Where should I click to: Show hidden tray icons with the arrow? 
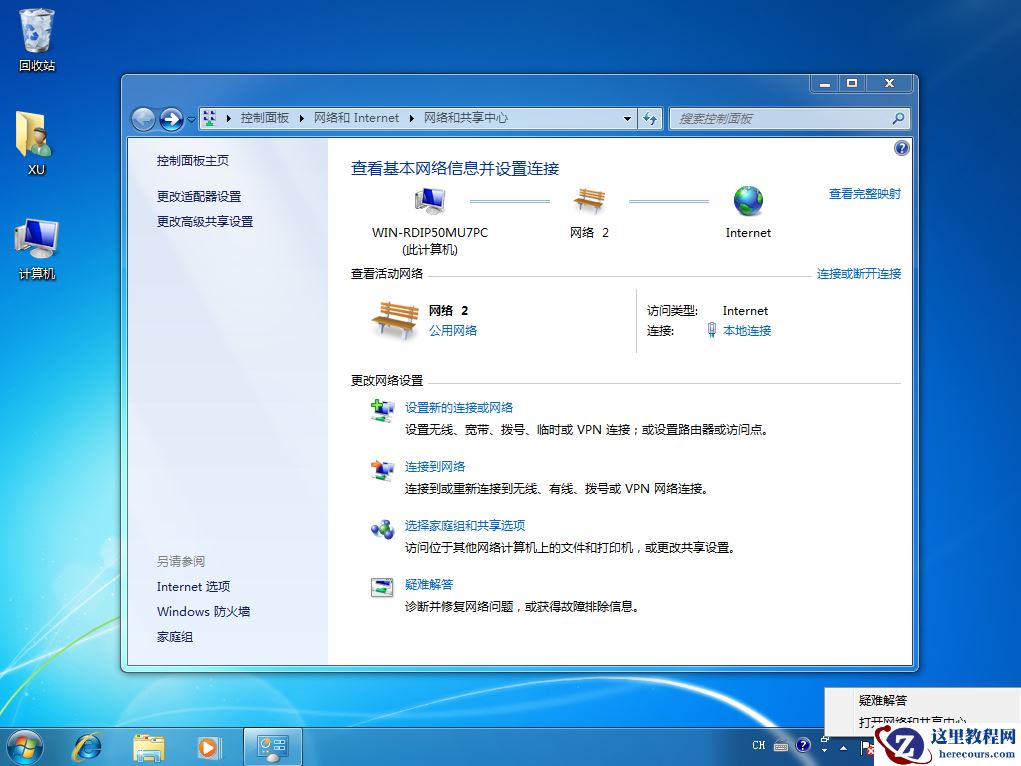[843, 747]
